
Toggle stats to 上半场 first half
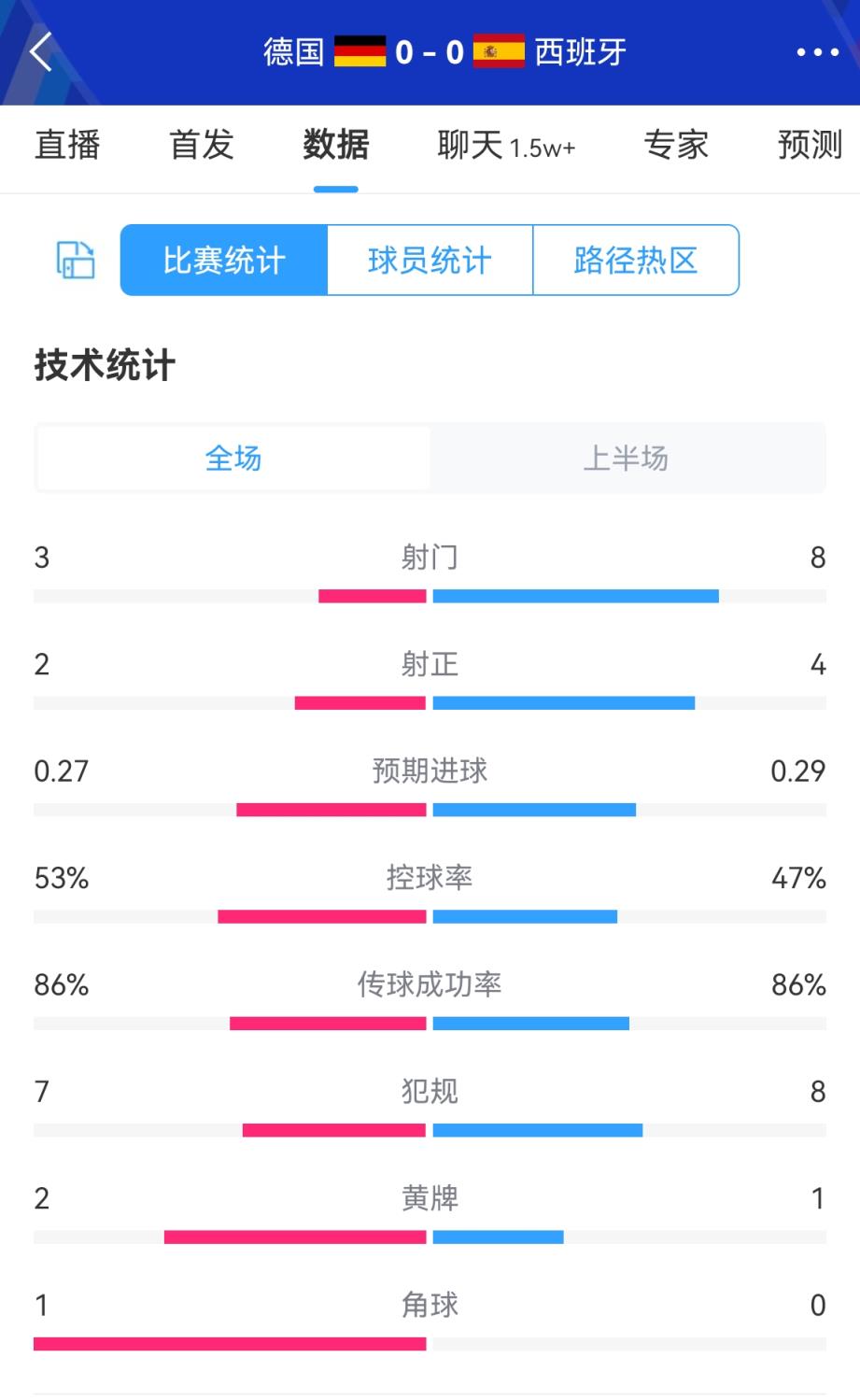coord(626,459)
